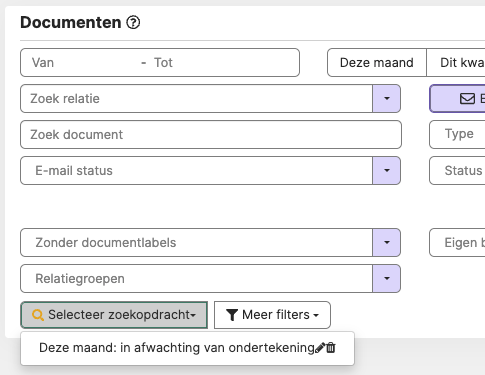The image size is (485, 375).
Task: Open the help icon next to Documenten
Action: (133, 23)
